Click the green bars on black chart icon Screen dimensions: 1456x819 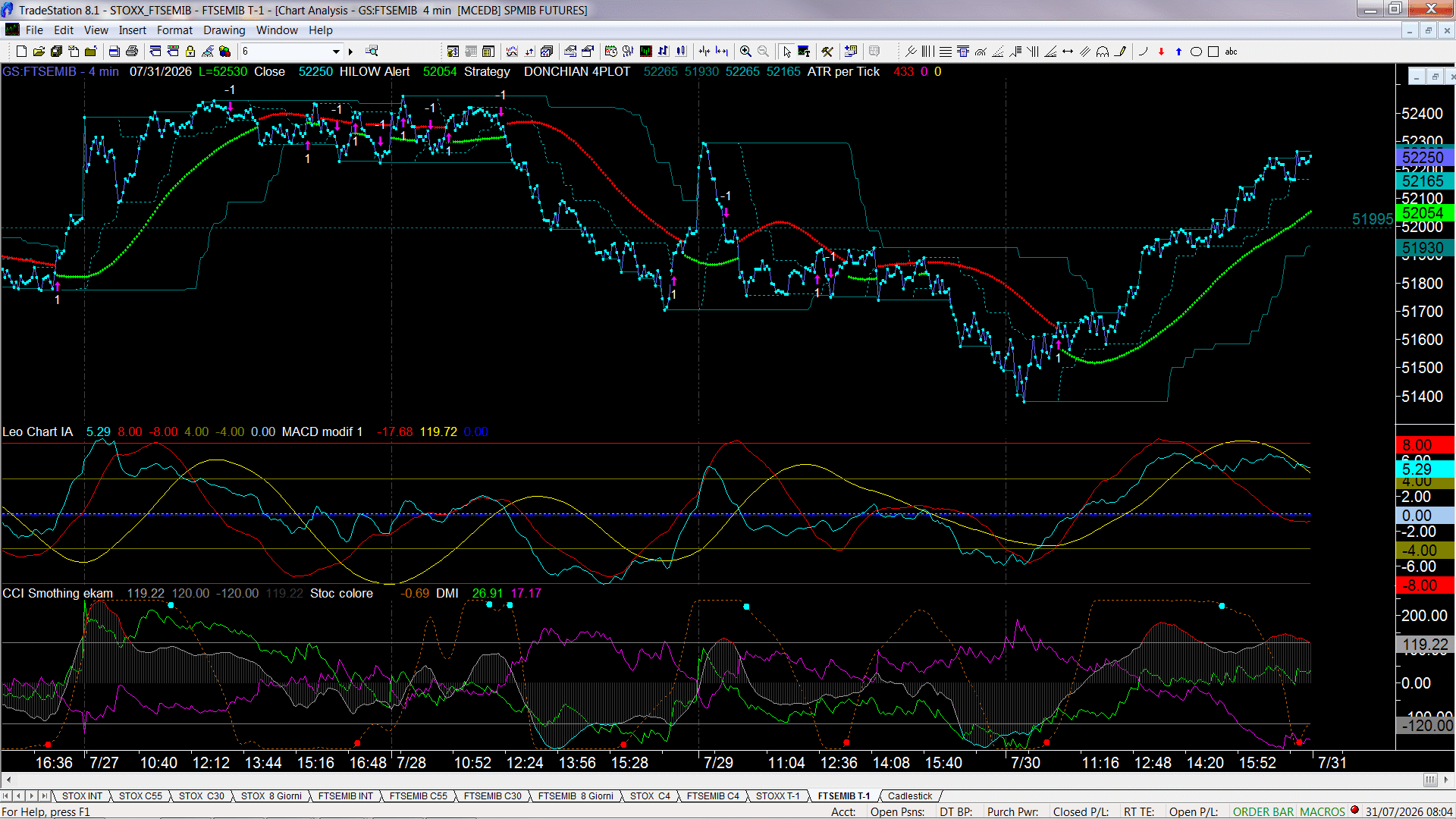click(645, 52)
